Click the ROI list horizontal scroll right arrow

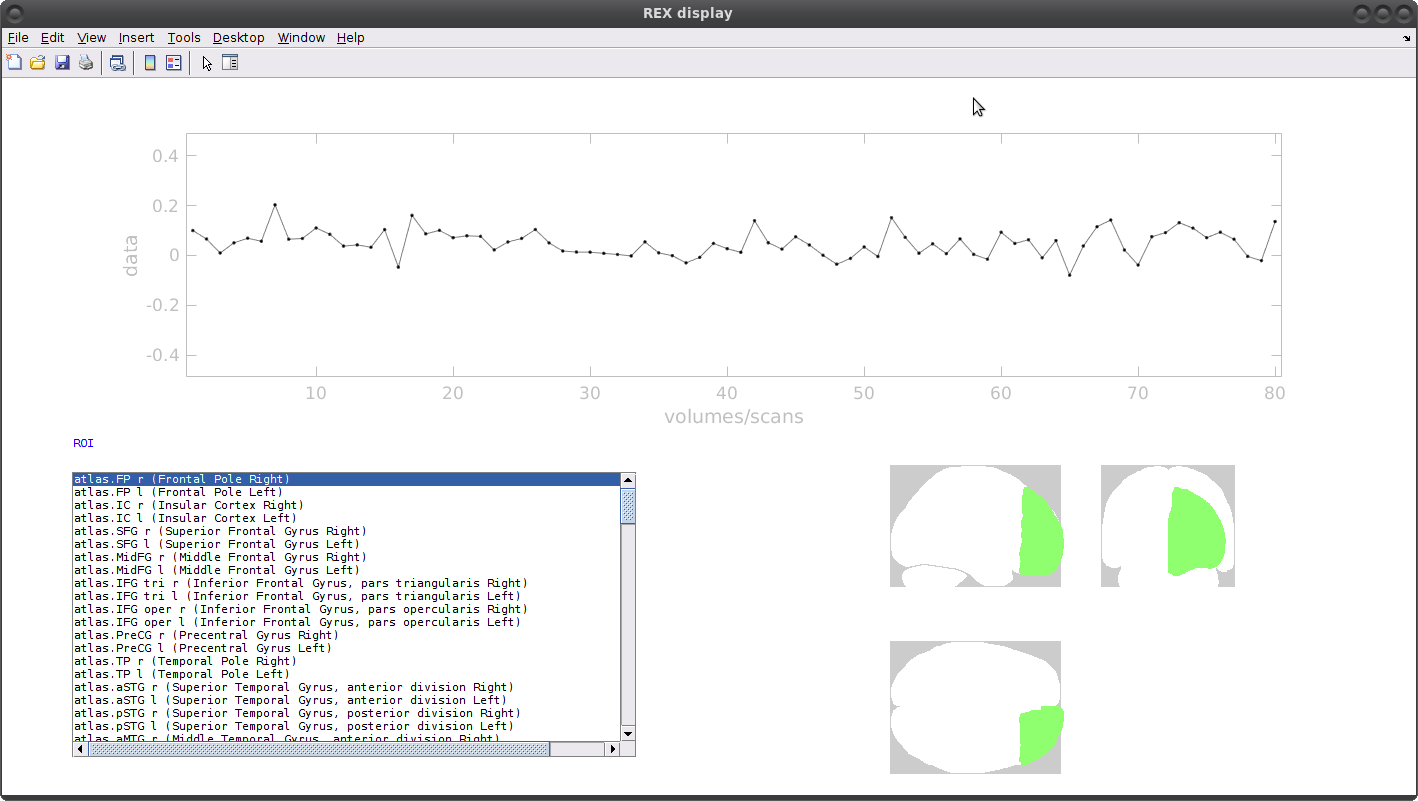click(x=614, y=748)
